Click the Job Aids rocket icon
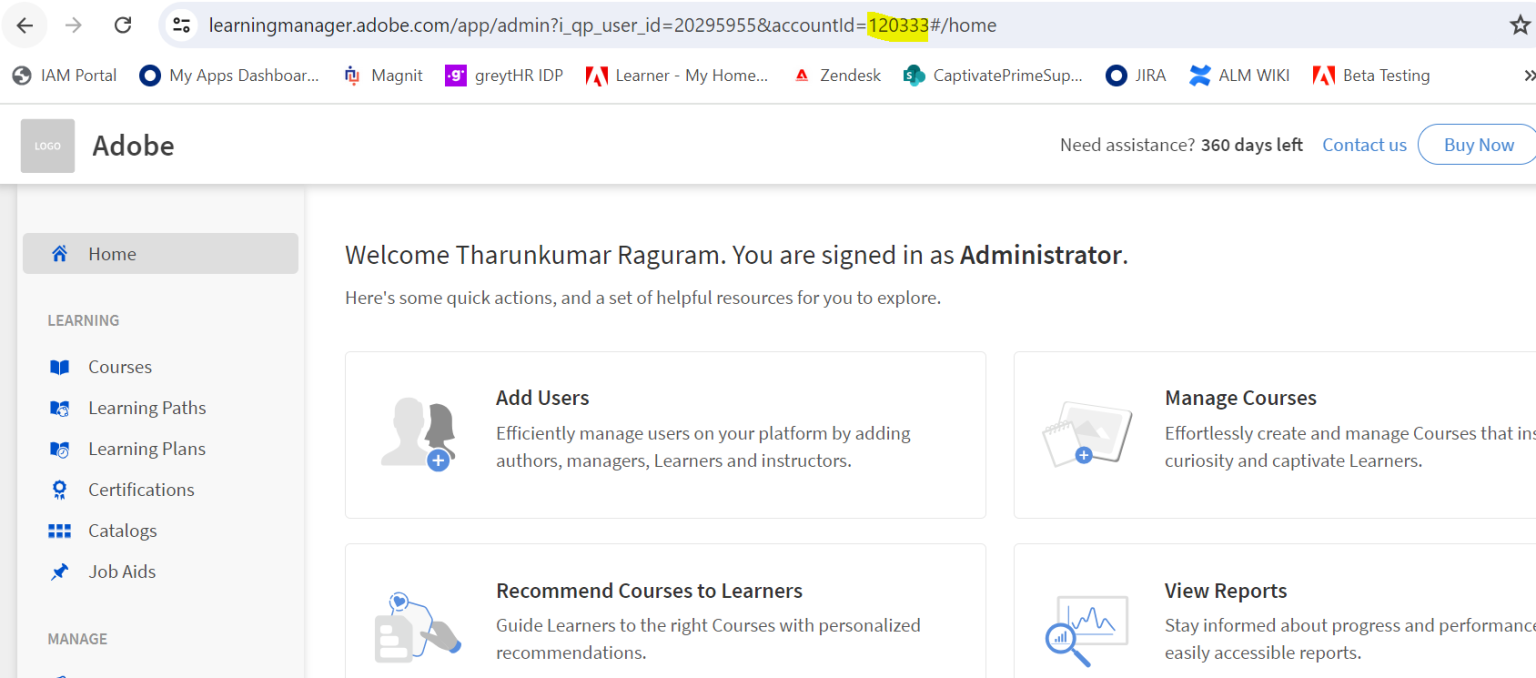The height and width of the screenshot is (678, 1536). click(x=60, y=571)
